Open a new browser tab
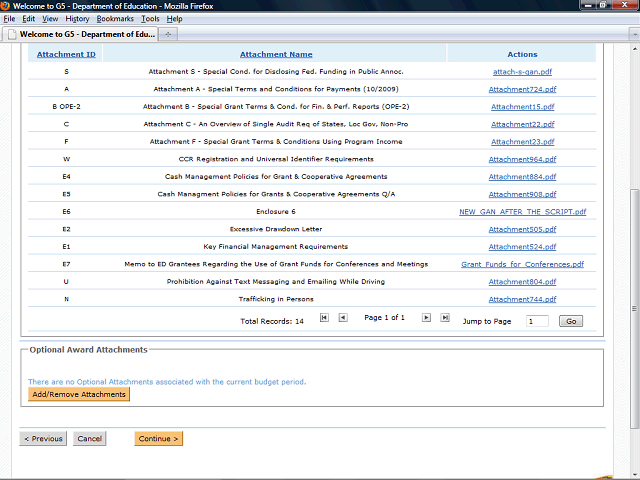 tap(168, 34)
